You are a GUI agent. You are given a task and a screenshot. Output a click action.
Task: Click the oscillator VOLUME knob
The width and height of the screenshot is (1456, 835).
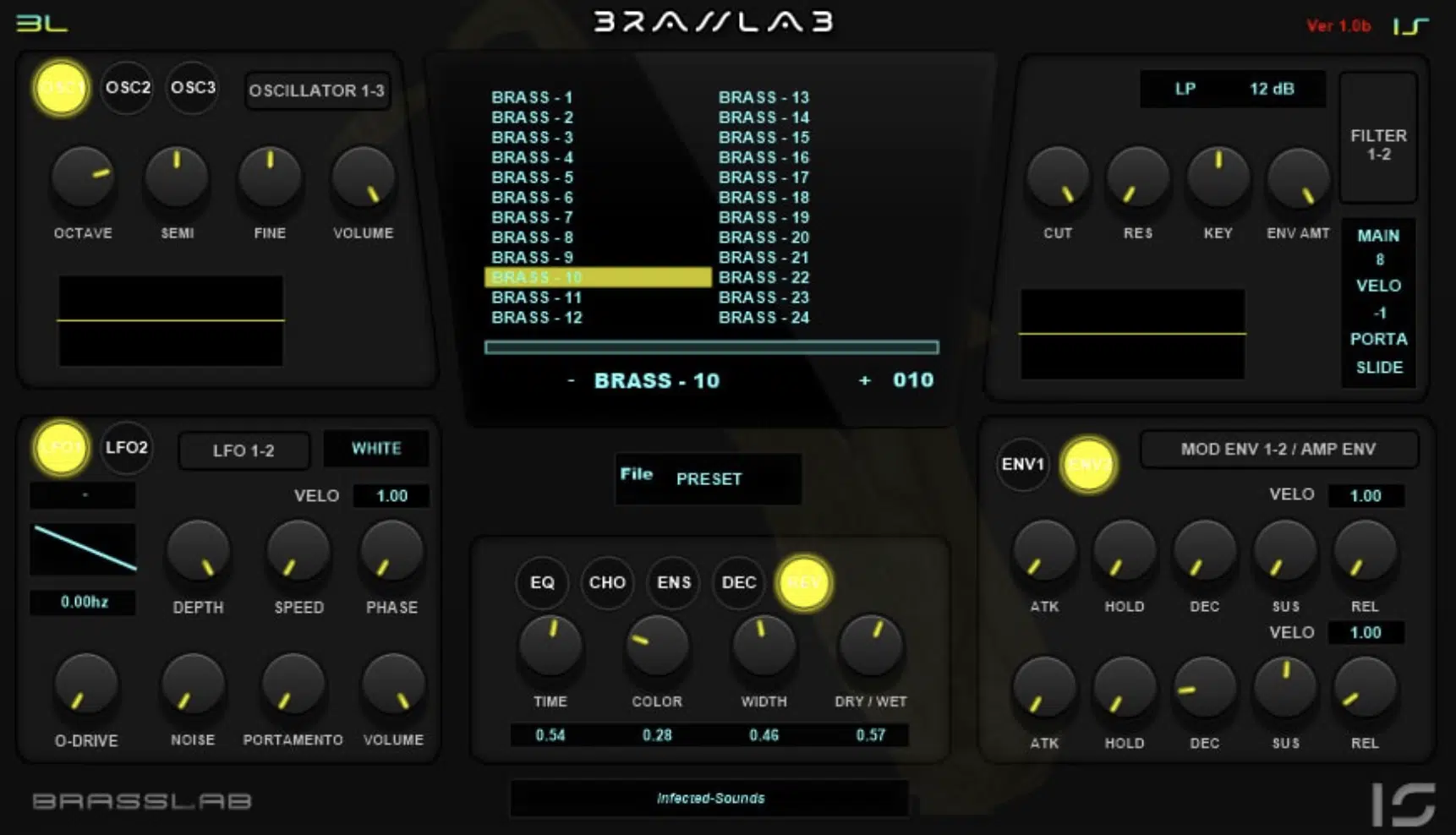[x=364, y=178]
